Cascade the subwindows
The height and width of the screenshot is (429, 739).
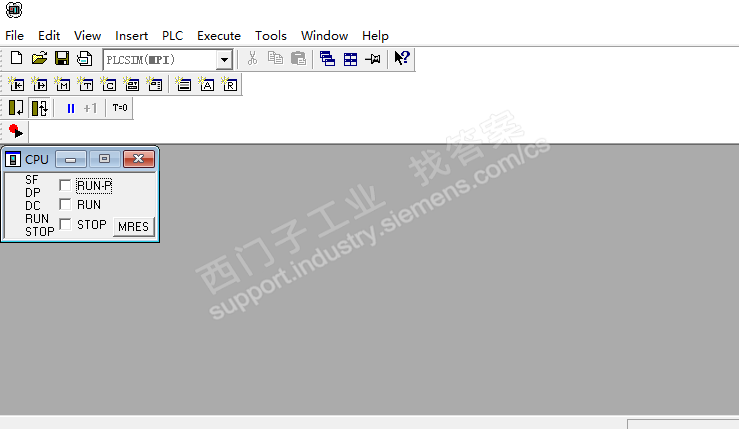327,59
